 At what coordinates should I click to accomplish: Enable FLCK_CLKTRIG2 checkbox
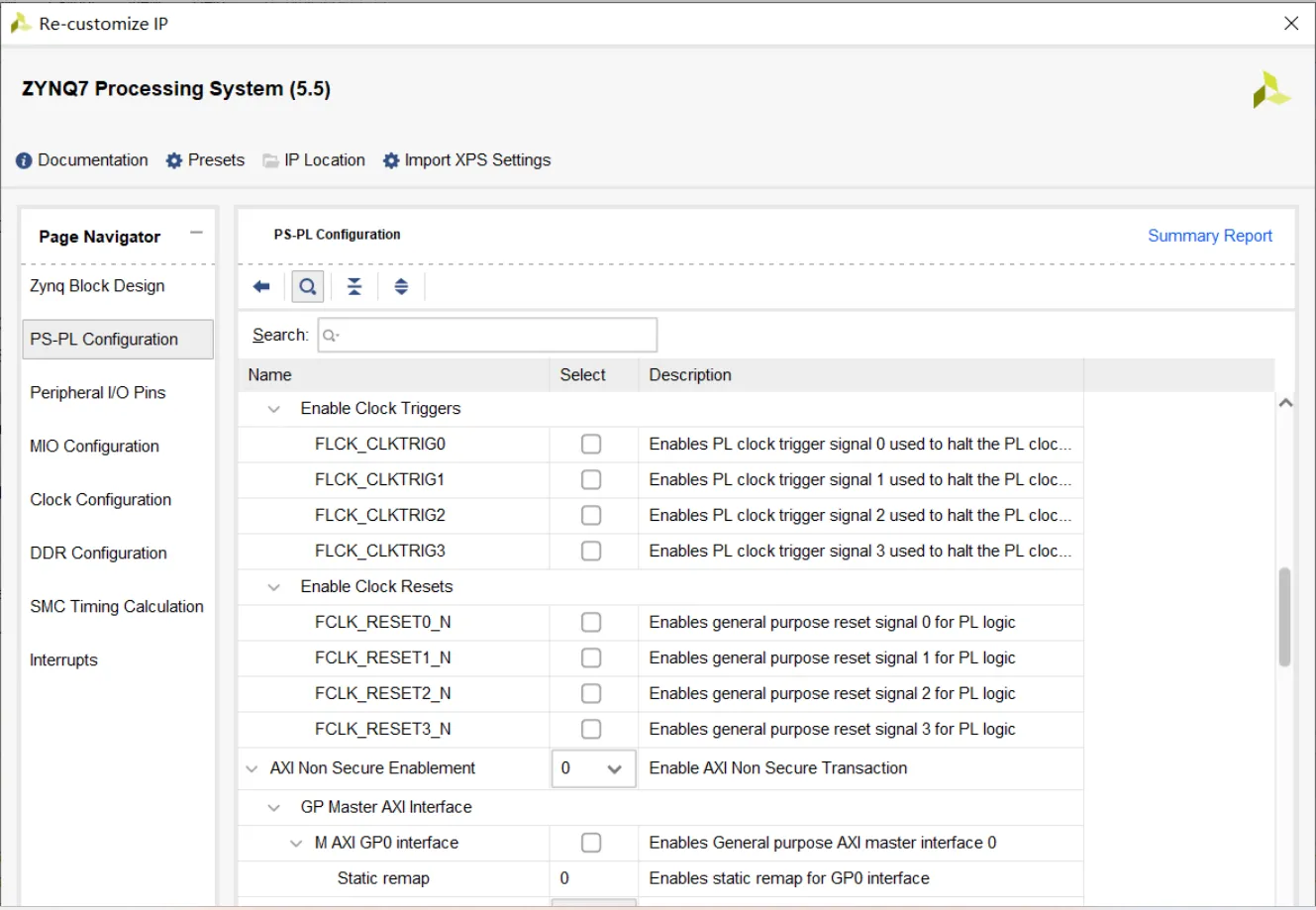pyautogui.click(x=591, y=515)
